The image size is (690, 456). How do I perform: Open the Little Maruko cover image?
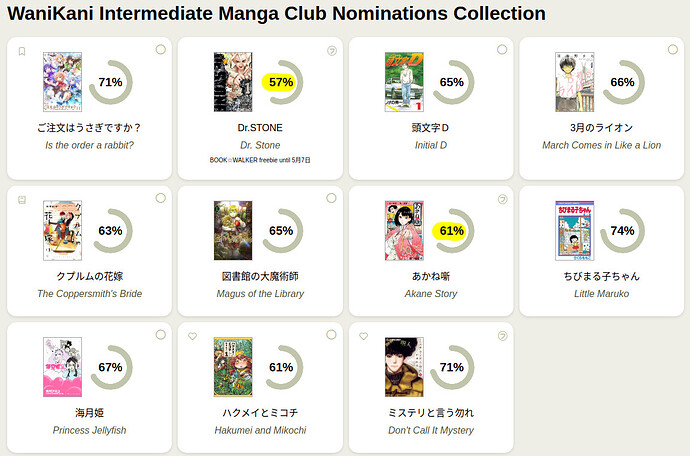coord(574,231)
